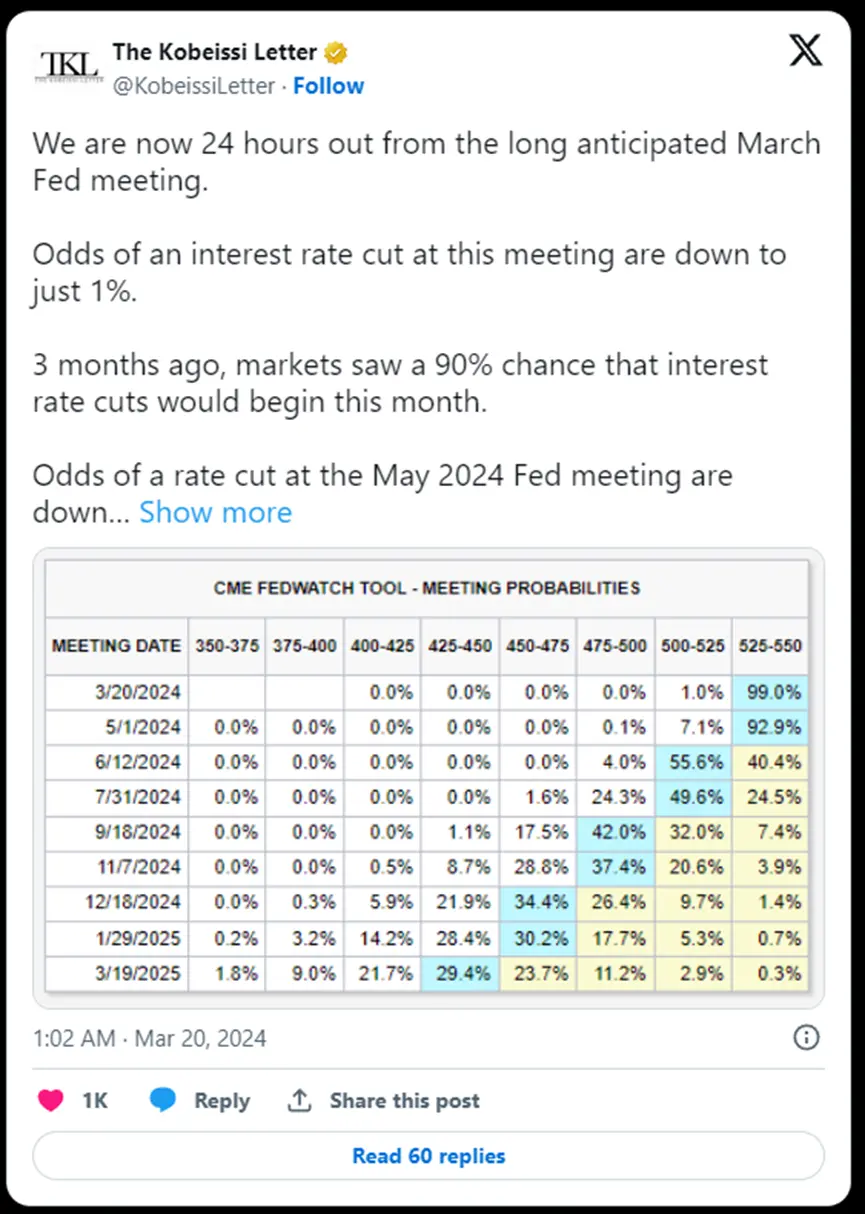Click the X logo icon
The width and height of the screenshot is (865, 1214).
pyautogui.click(x=806, y=50)
